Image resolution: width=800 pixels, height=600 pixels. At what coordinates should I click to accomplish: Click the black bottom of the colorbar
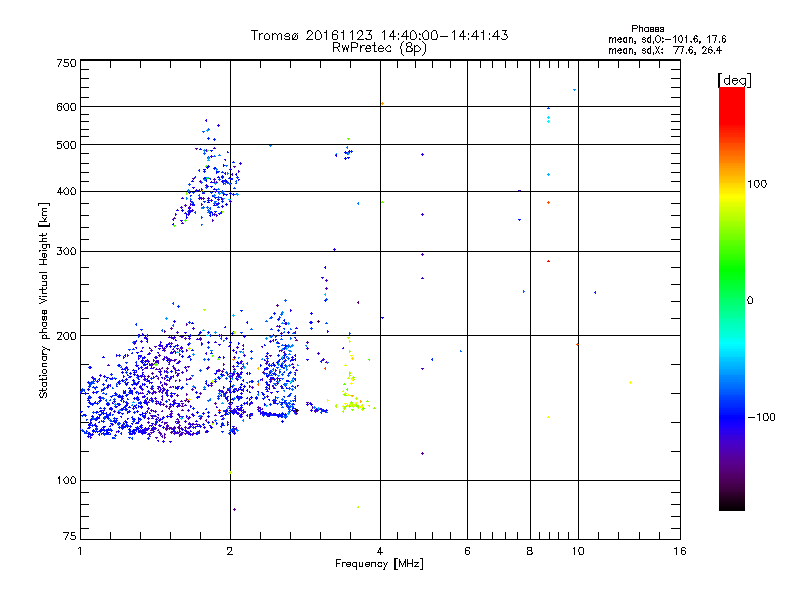click(732, 503)
